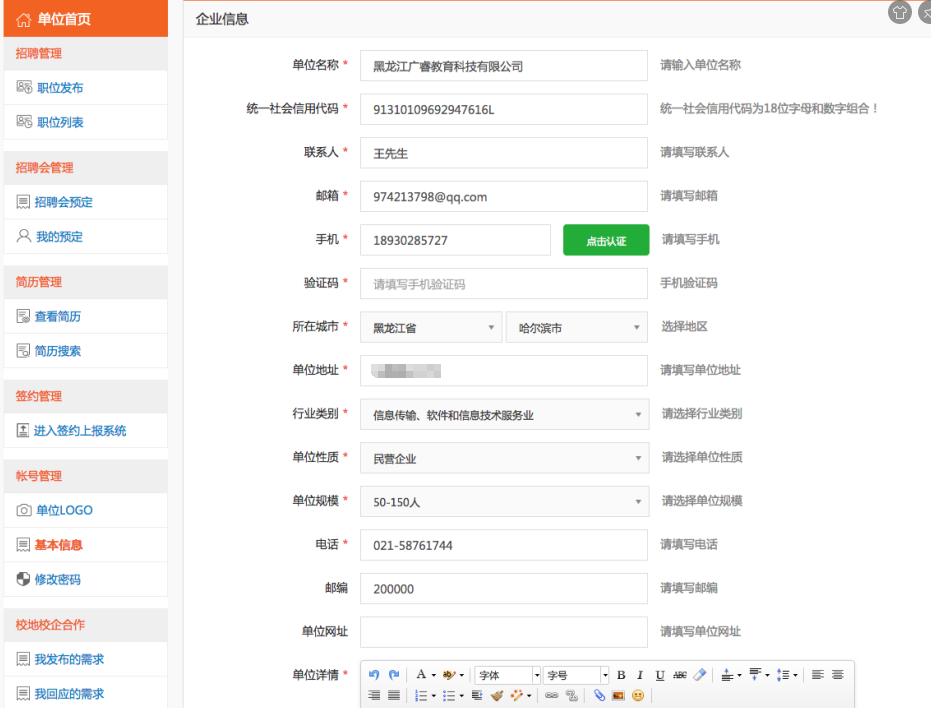Click the redo icon in the editor toolbar

(x=394, y=675)
